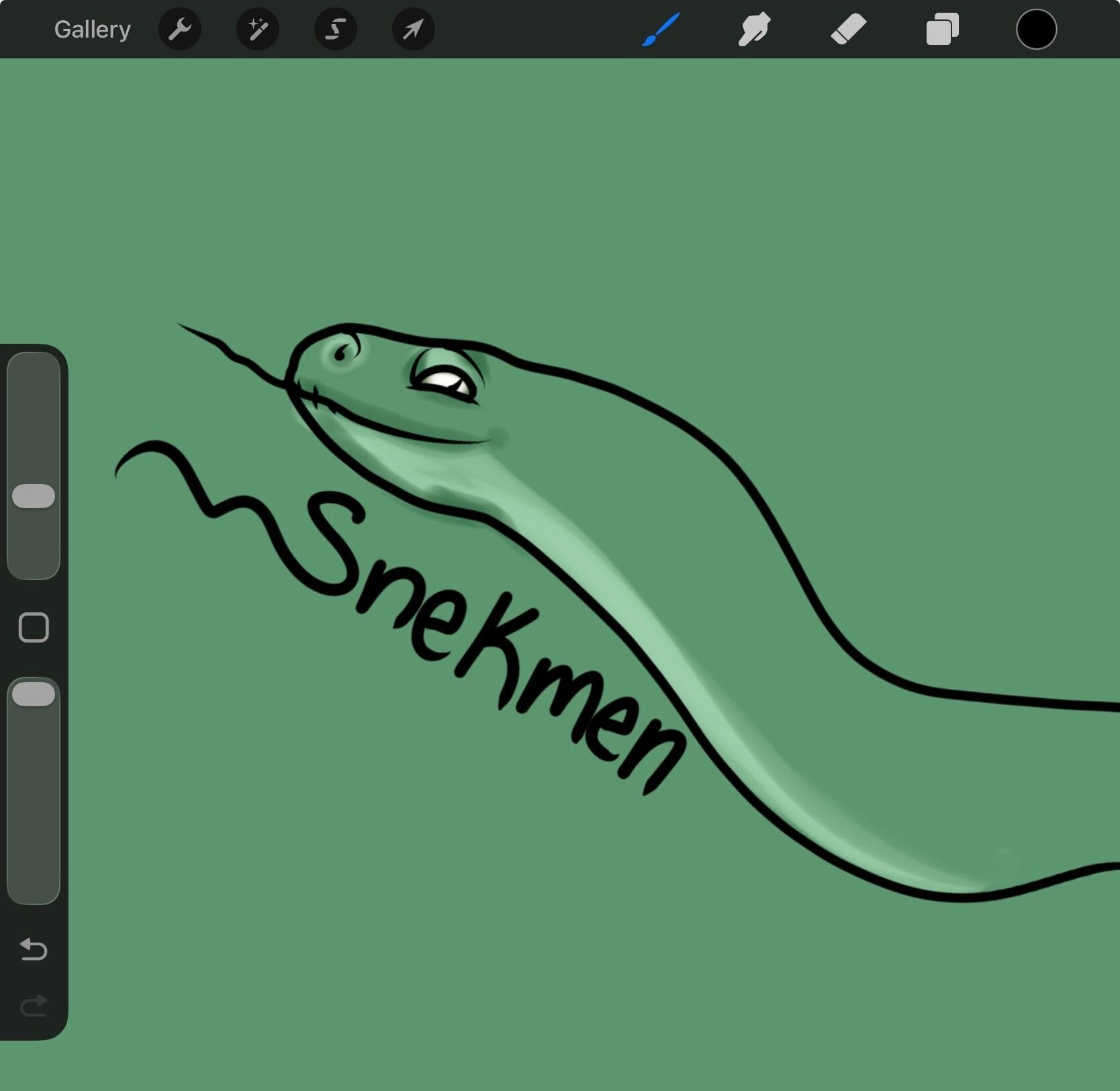Open the Gallery view

[x=92, y=30]
